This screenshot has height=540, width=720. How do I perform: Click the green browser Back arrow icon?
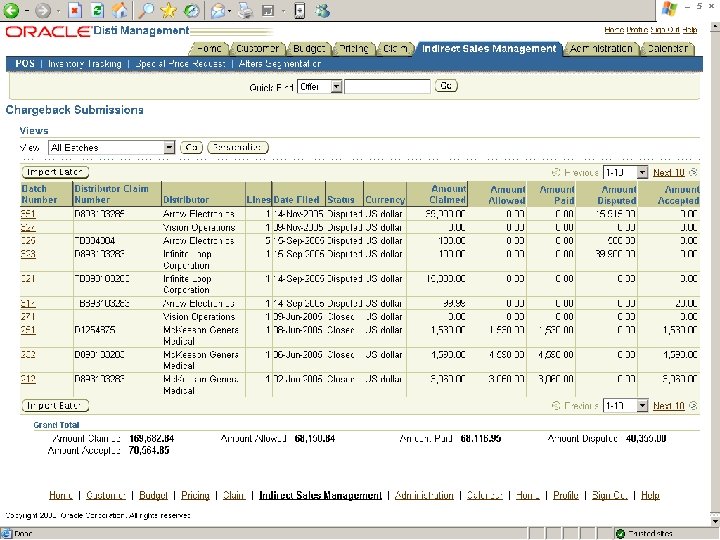(x=11, y=10)
